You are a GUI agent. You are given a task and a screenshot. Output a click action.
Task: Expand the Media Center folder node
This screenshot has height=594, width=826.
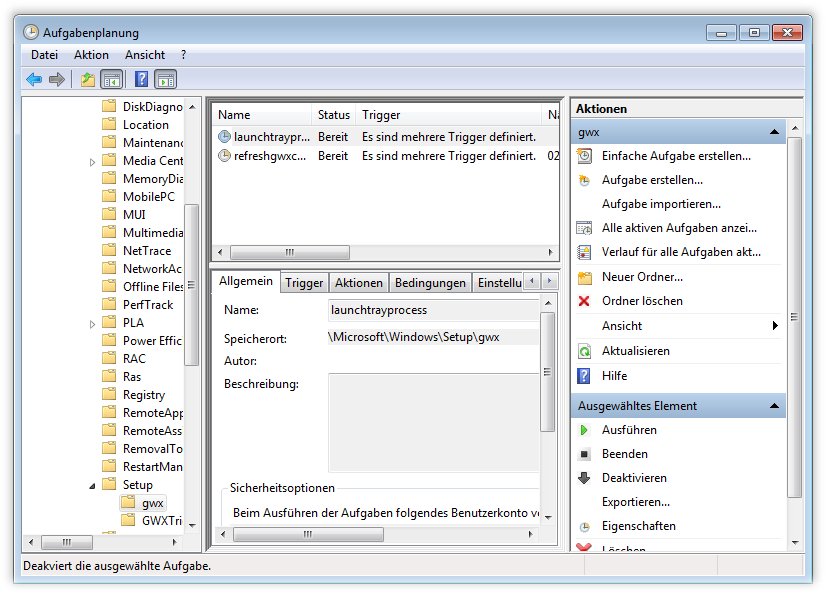(x=94, y=161)
